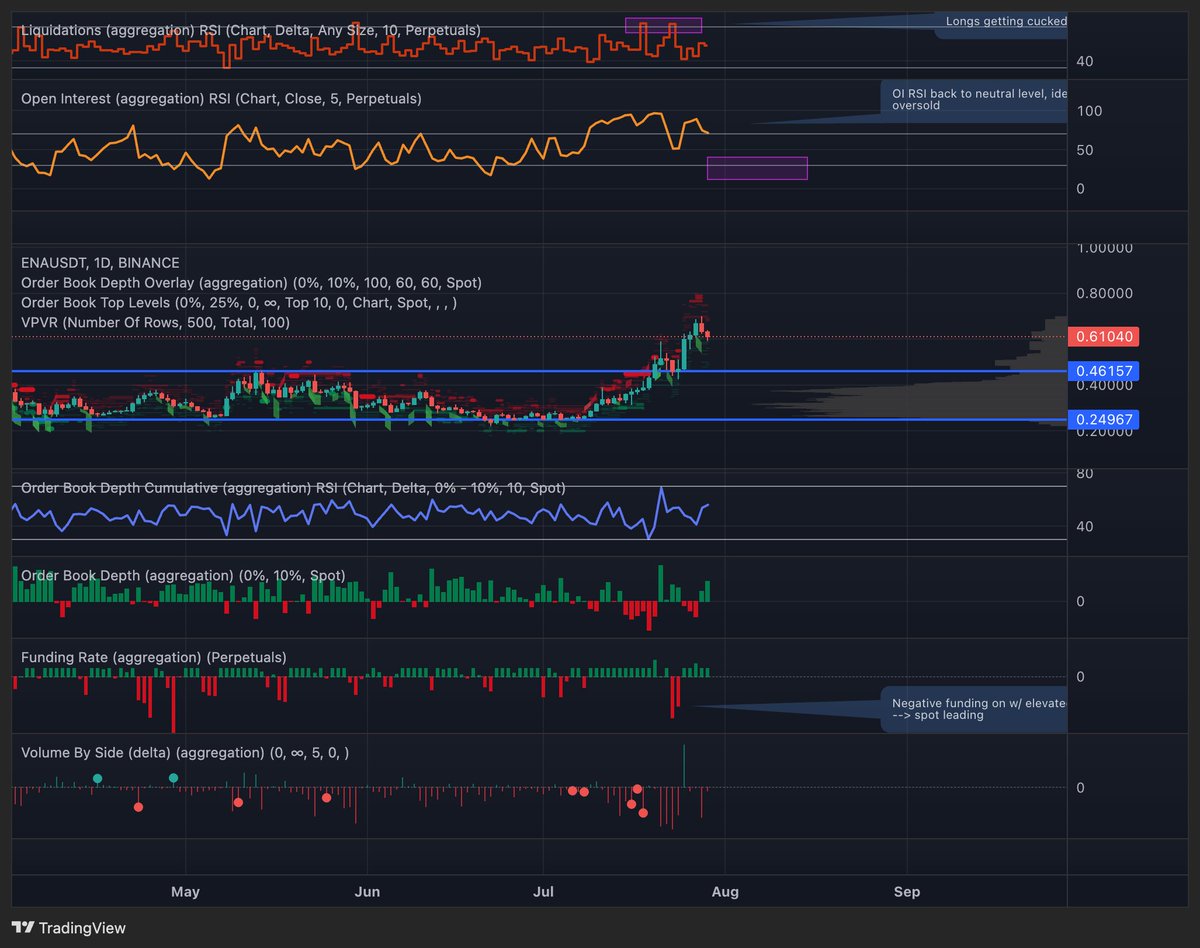This screenshot has width=1200, height=948.
Task: Select the 'OI RSI back to neutral' note
Action: point(975,99)
